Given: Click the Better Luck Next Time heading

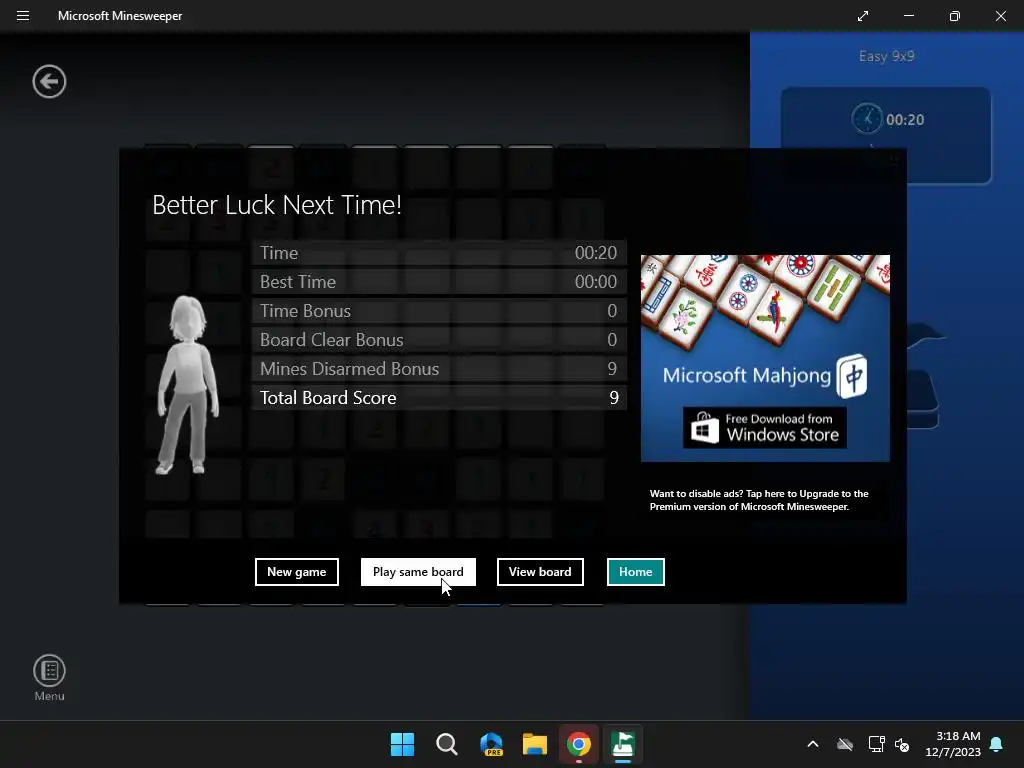Looking at the screenshot, I should (277, 205).
